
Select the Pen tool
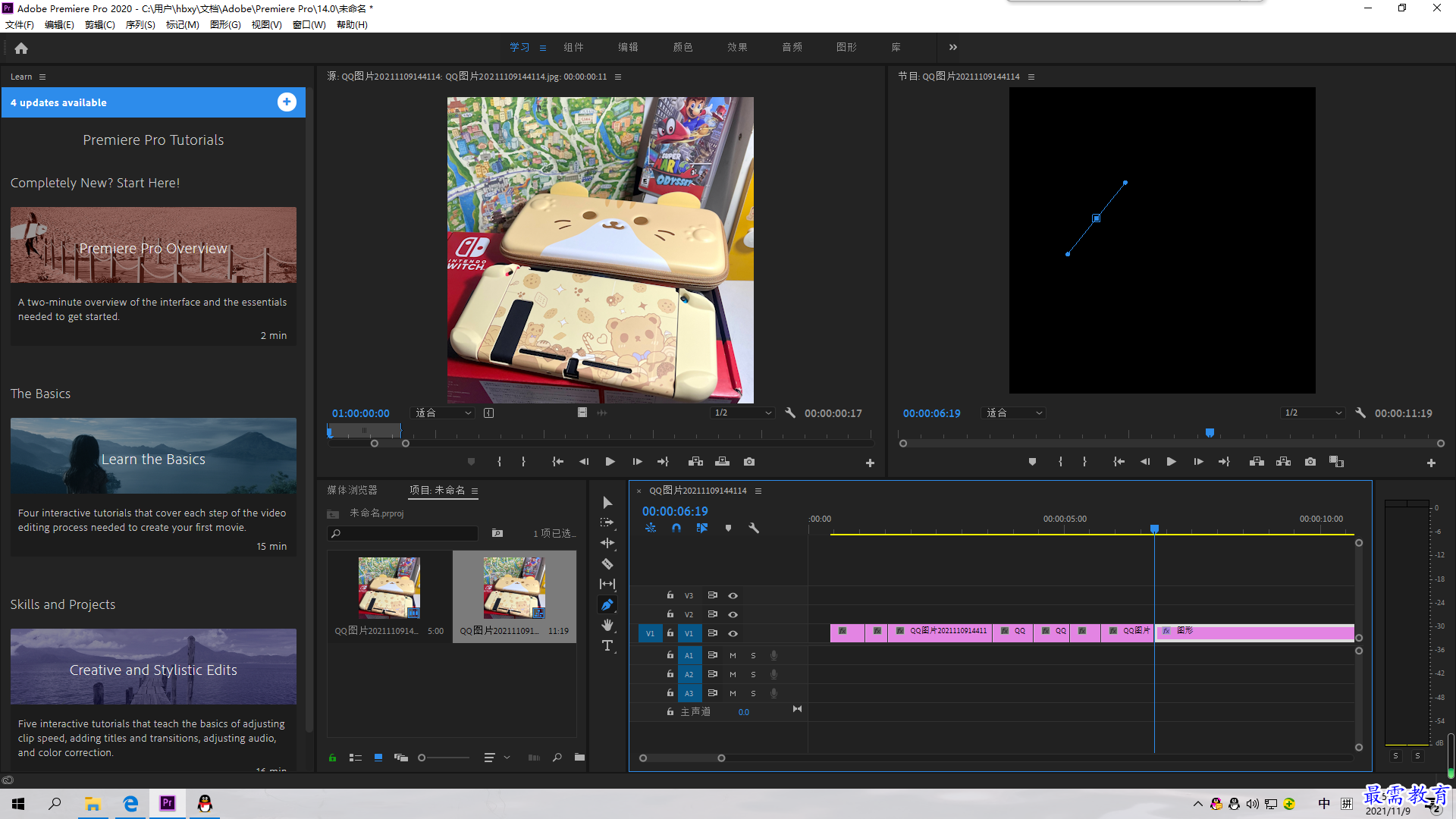click(x=607, y=604)
